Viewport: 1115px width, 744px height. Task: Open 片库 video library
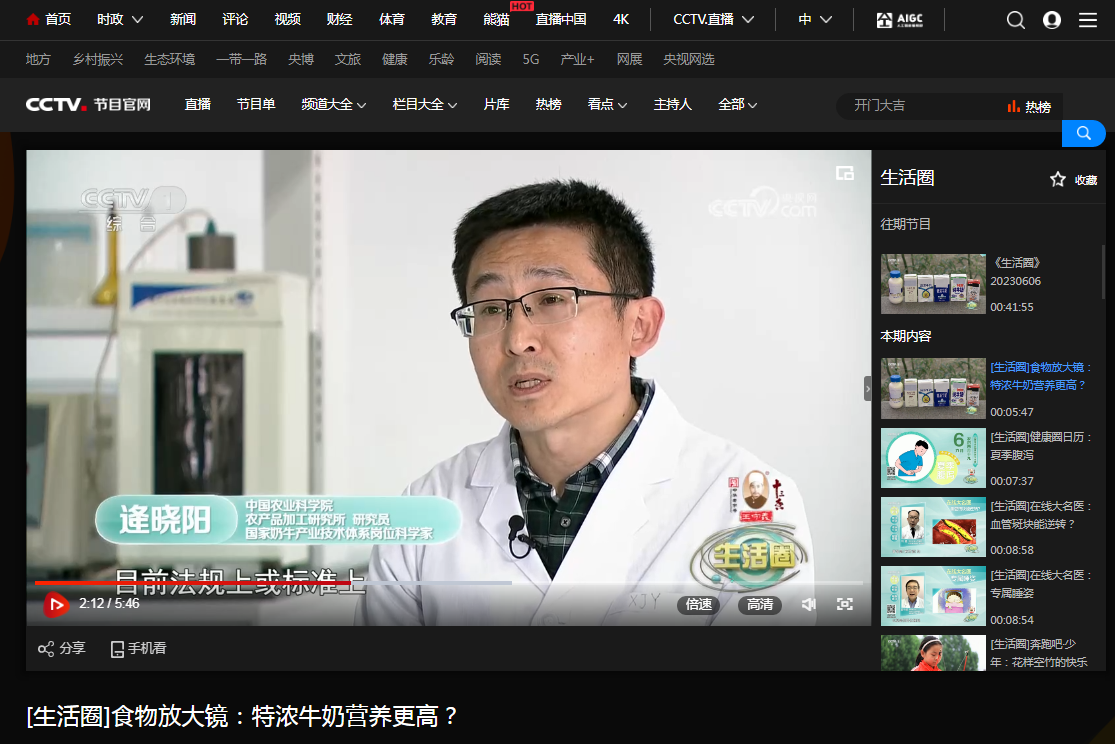pyautogui.click(x=496, y=105)
